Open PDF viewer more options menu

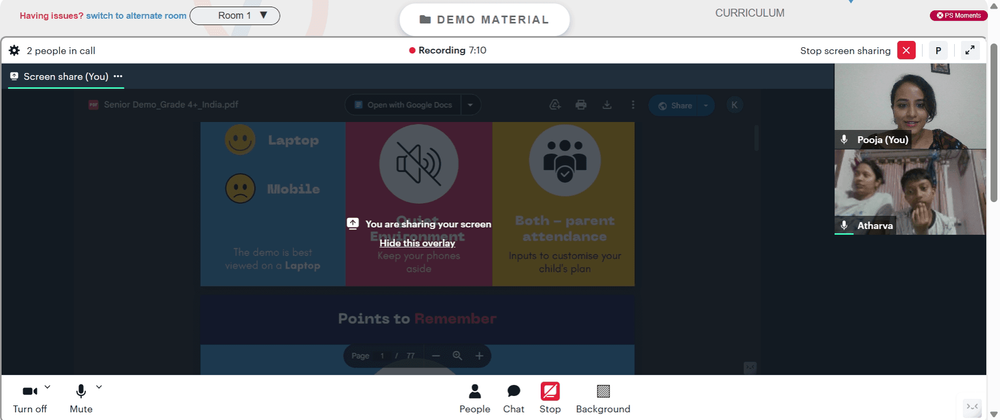pos(633,105)
